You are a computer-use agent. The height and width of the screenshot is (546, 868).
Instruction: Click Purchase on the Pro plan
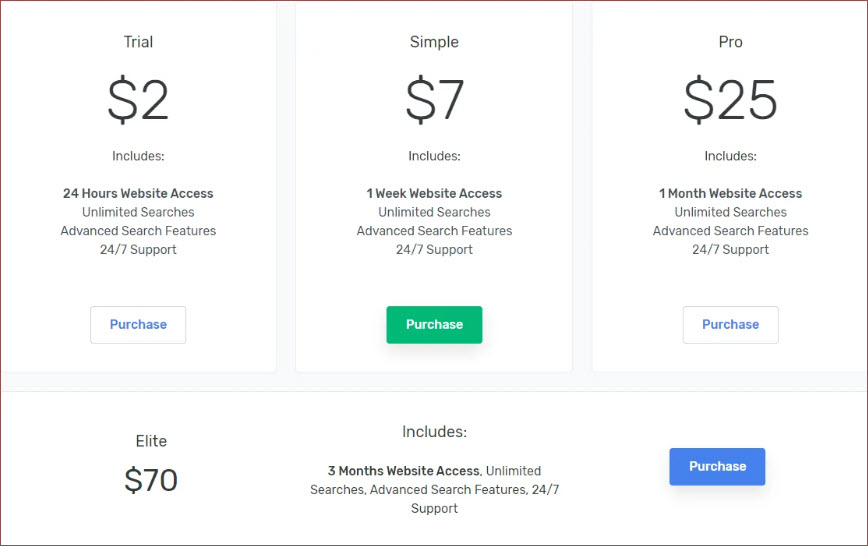coord(730,324)
